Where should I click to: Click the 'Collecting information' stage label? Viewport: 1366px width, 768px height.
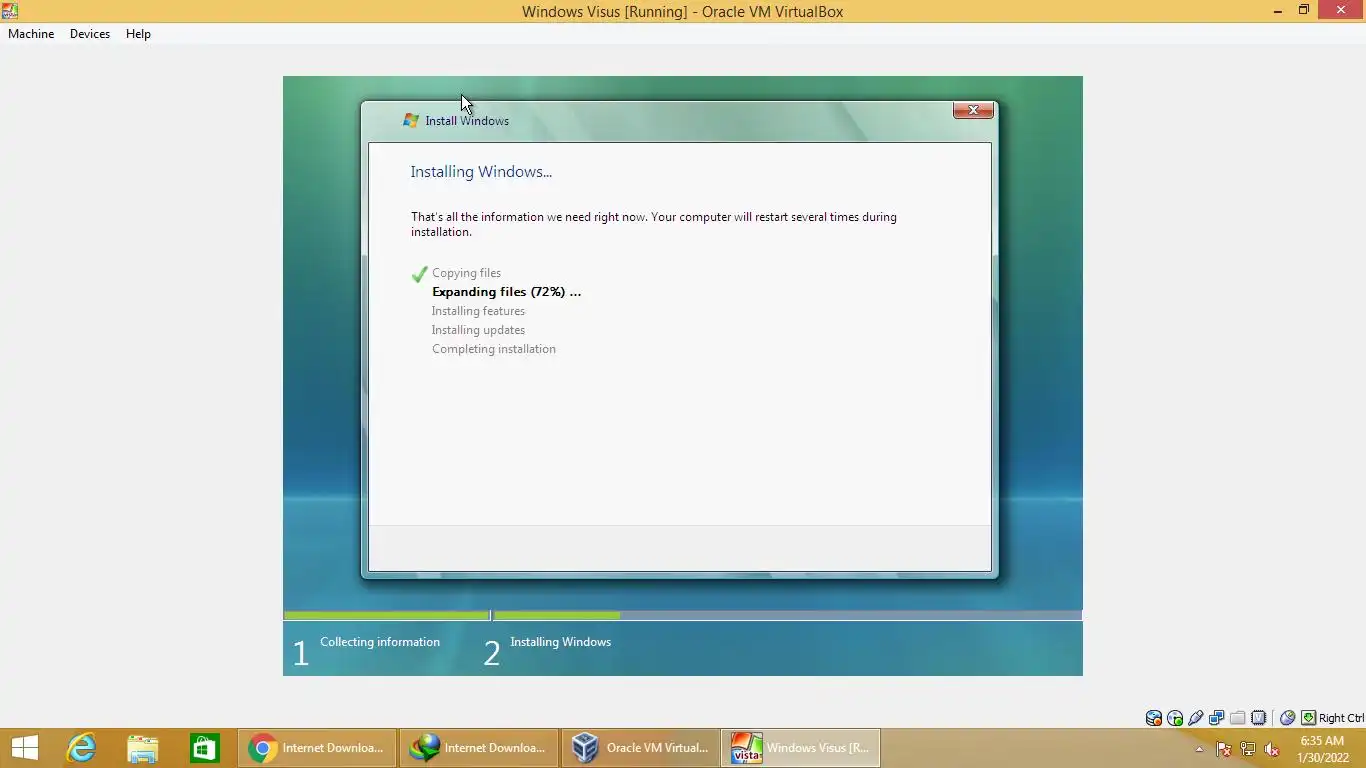coord(380,642)
